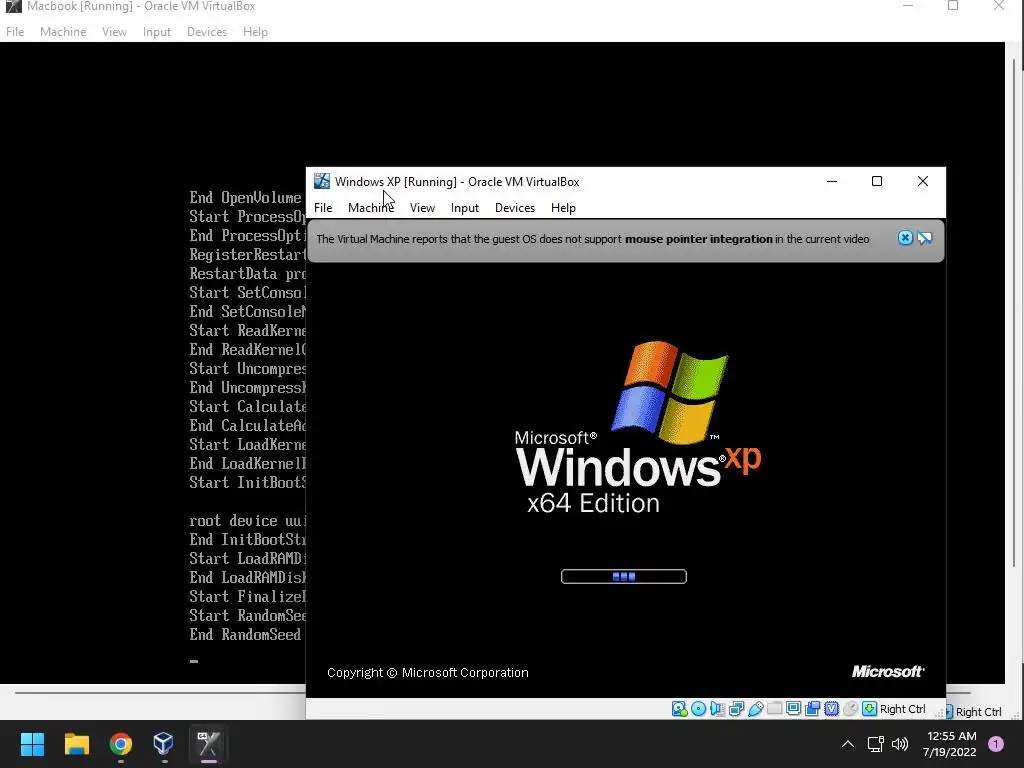Click the network adapters indicator icon
The image size is (1024, 768).
pos(737,709)
